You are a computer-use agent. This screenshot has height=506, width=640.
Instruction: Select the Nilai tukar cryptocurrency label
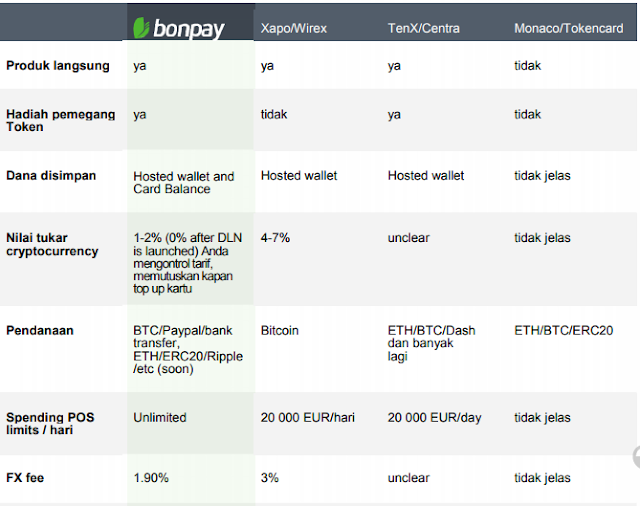tap(52, 244)
